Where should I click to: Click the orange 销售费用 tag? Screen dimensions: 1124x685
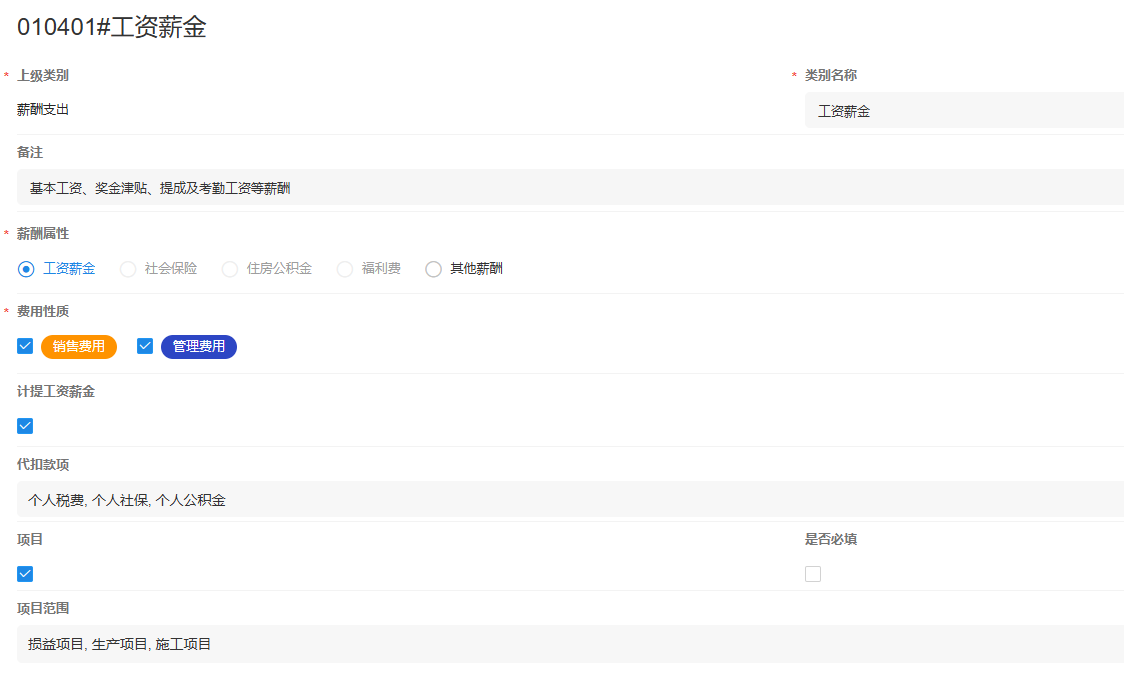[x=79, y=347]
